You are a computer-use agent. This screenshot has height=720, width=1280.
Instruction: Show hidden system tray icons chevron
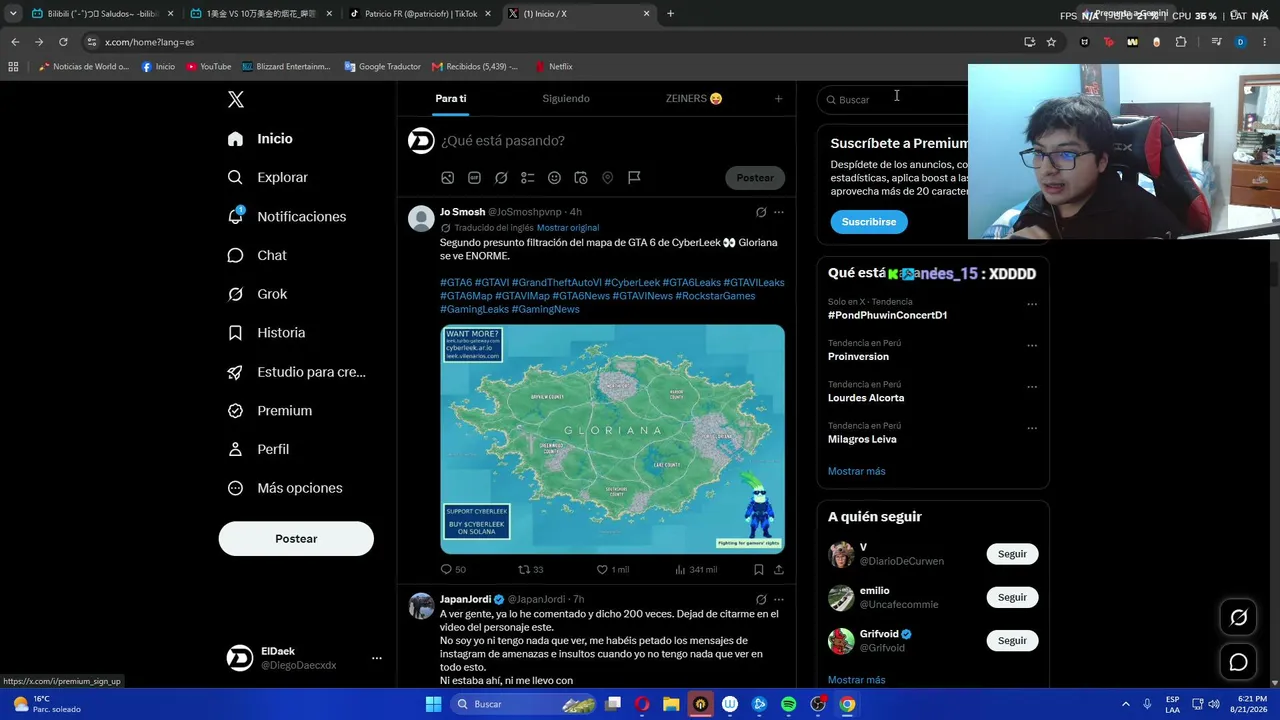pyautogui.click(x=1125, y=704)
